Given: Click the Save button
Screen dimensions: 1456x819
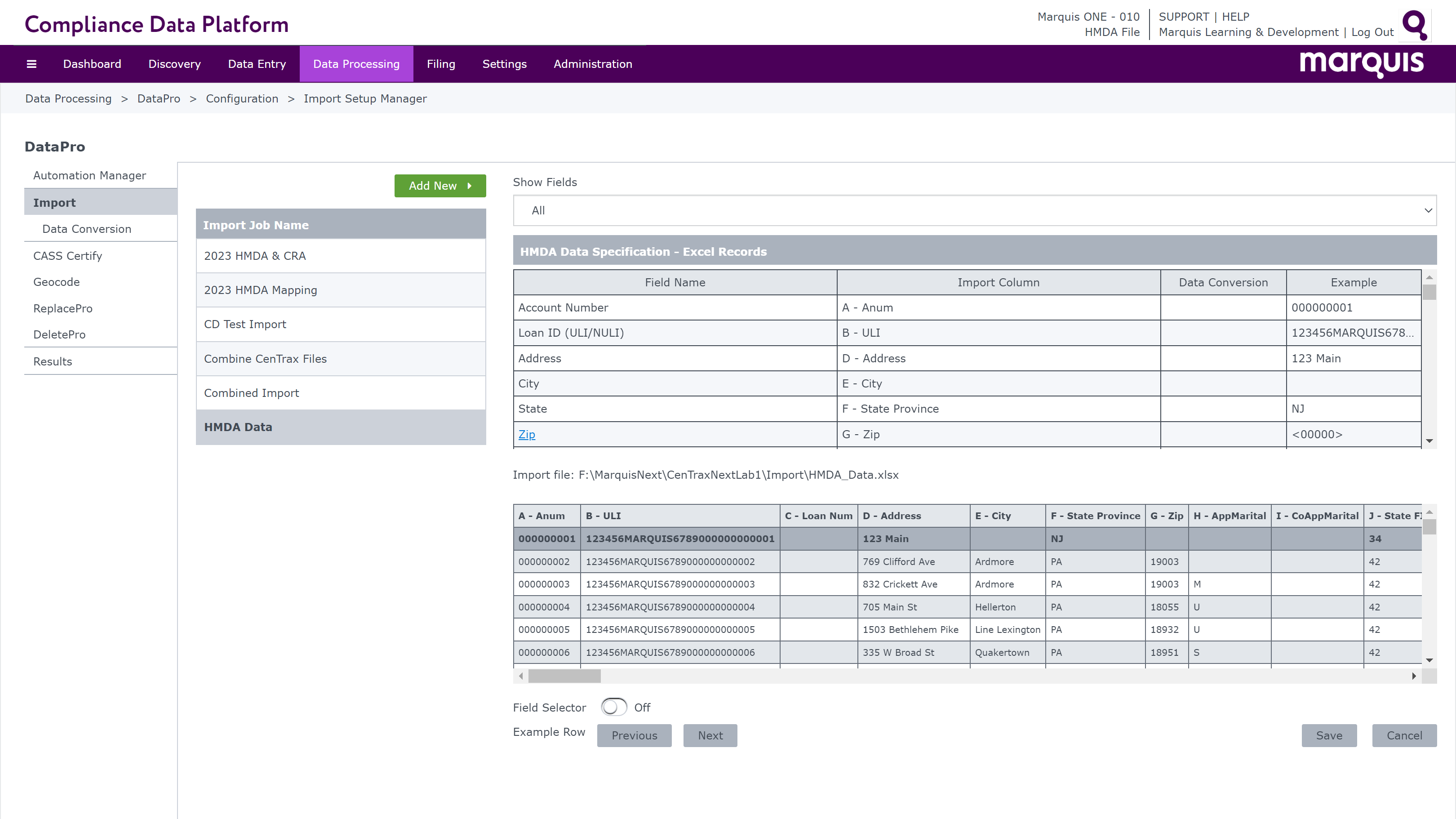Looking at the screenshot, I should click(x=1329, y=735).
